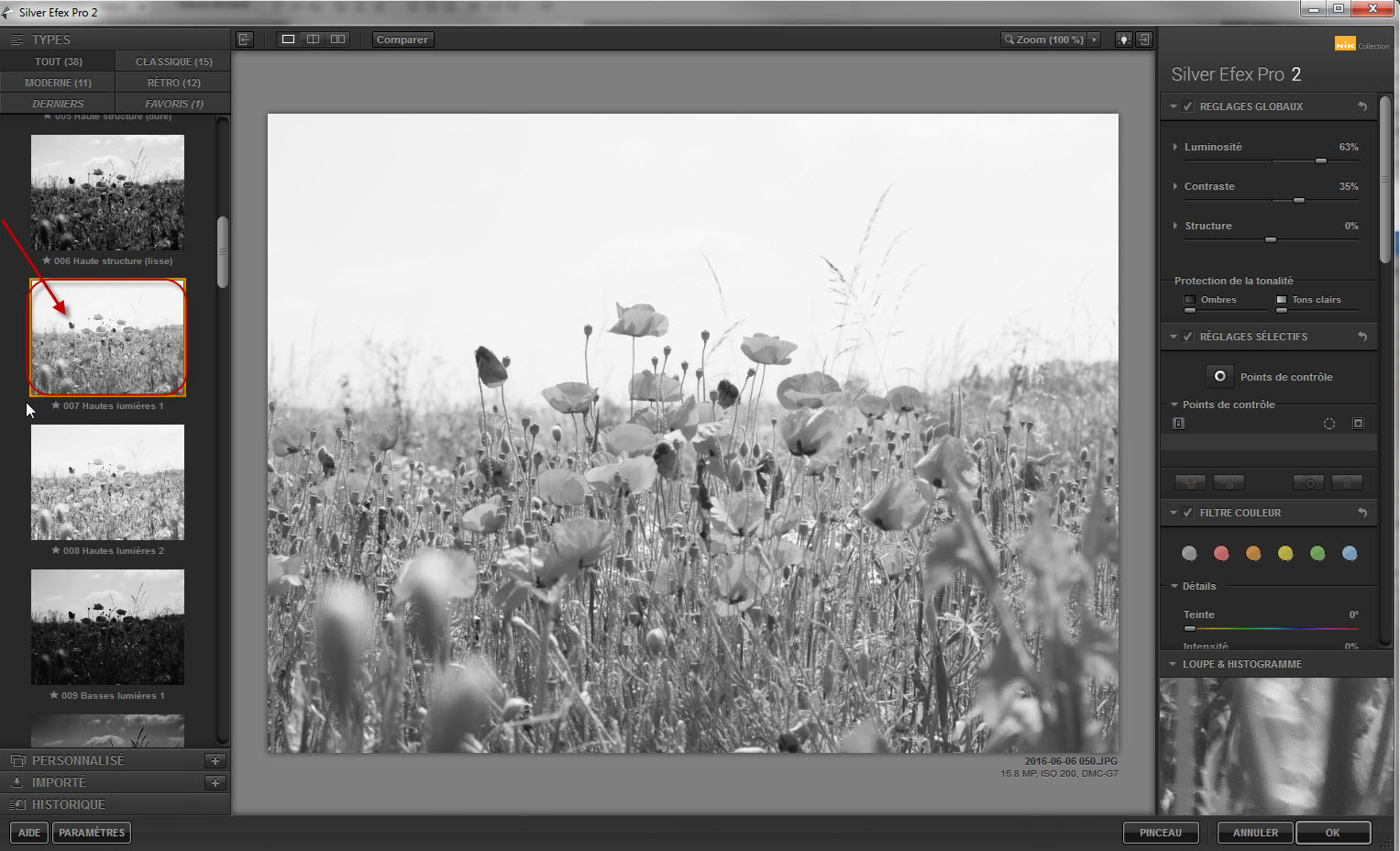Click the Types list icon
1400x851 pixels.
coord(17,39)
